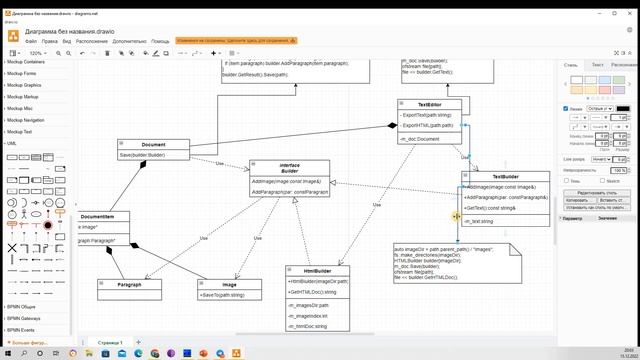Enable the Sketch checkbox

pos(602,180)
